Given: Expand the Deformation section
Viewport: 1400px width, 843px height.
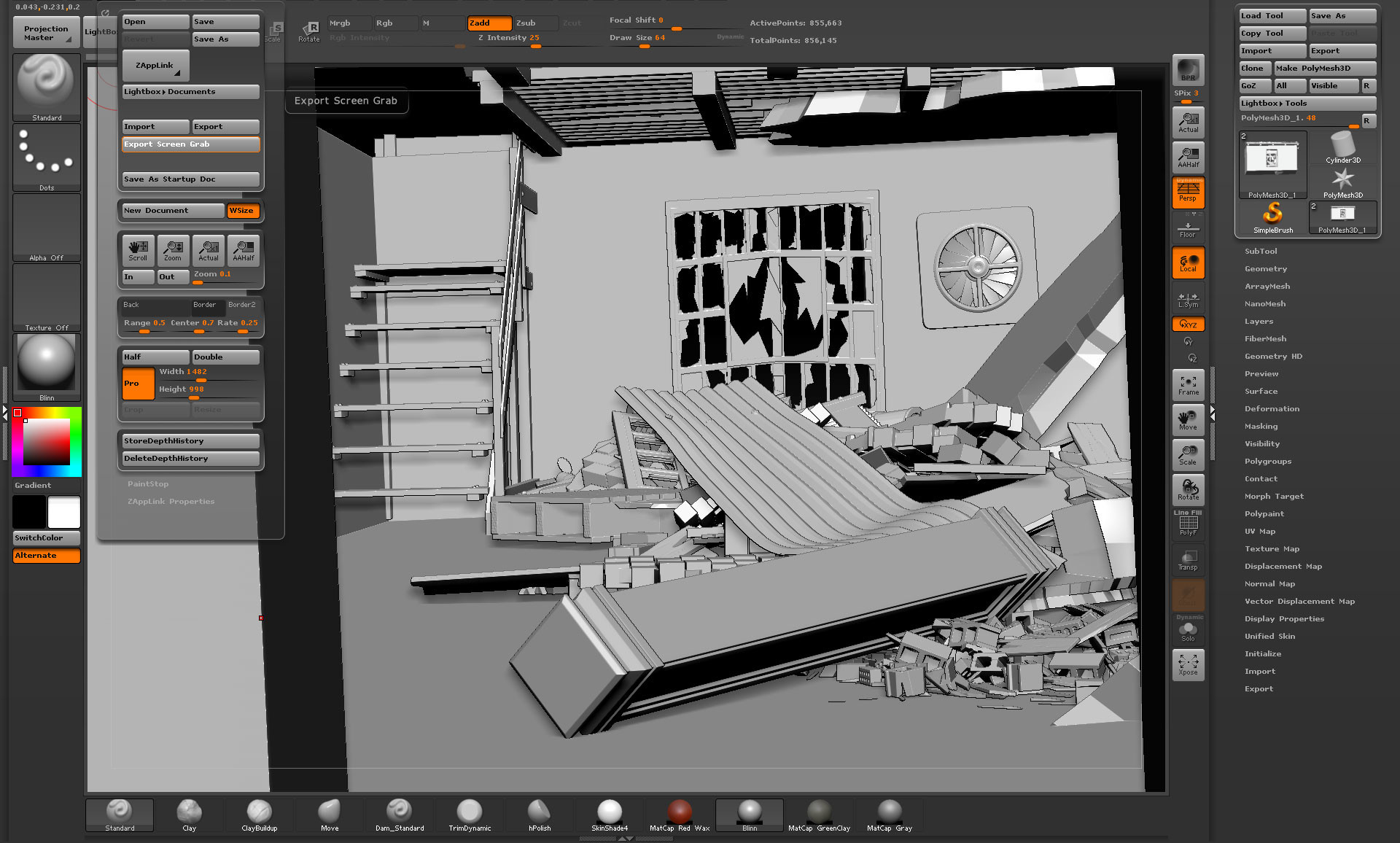Looking at the screenshot, I should (x=1272, y=409).
